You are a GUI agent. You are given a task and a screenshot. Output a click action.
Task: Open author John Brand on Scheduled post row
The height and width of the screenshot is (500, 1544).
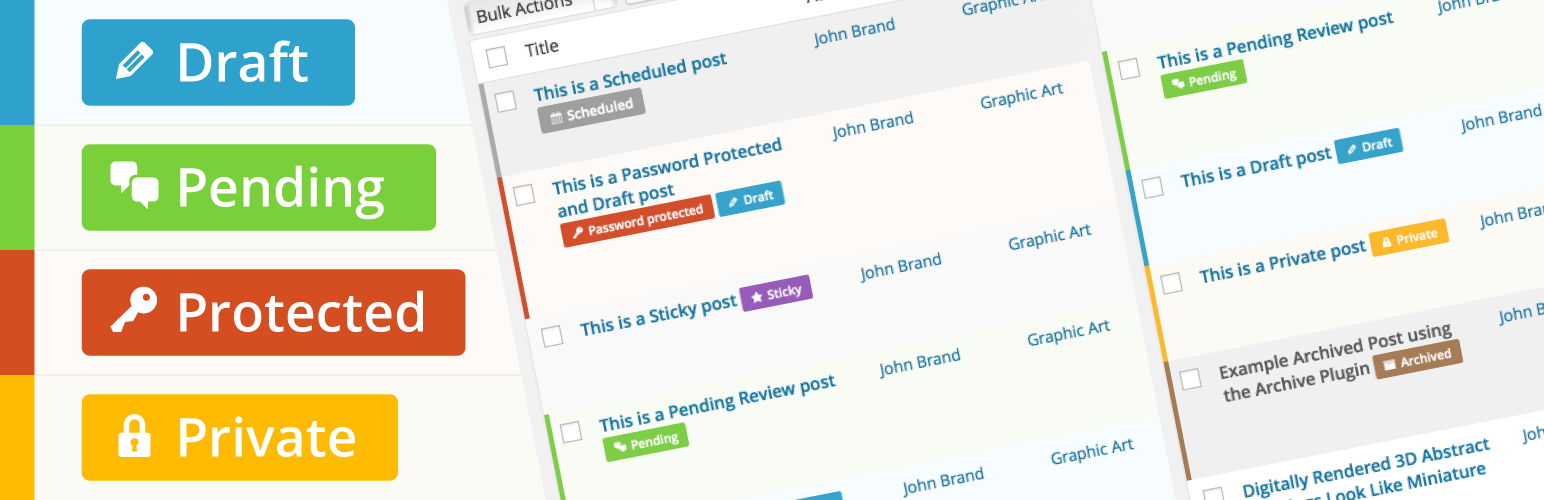tap(854, 33)
